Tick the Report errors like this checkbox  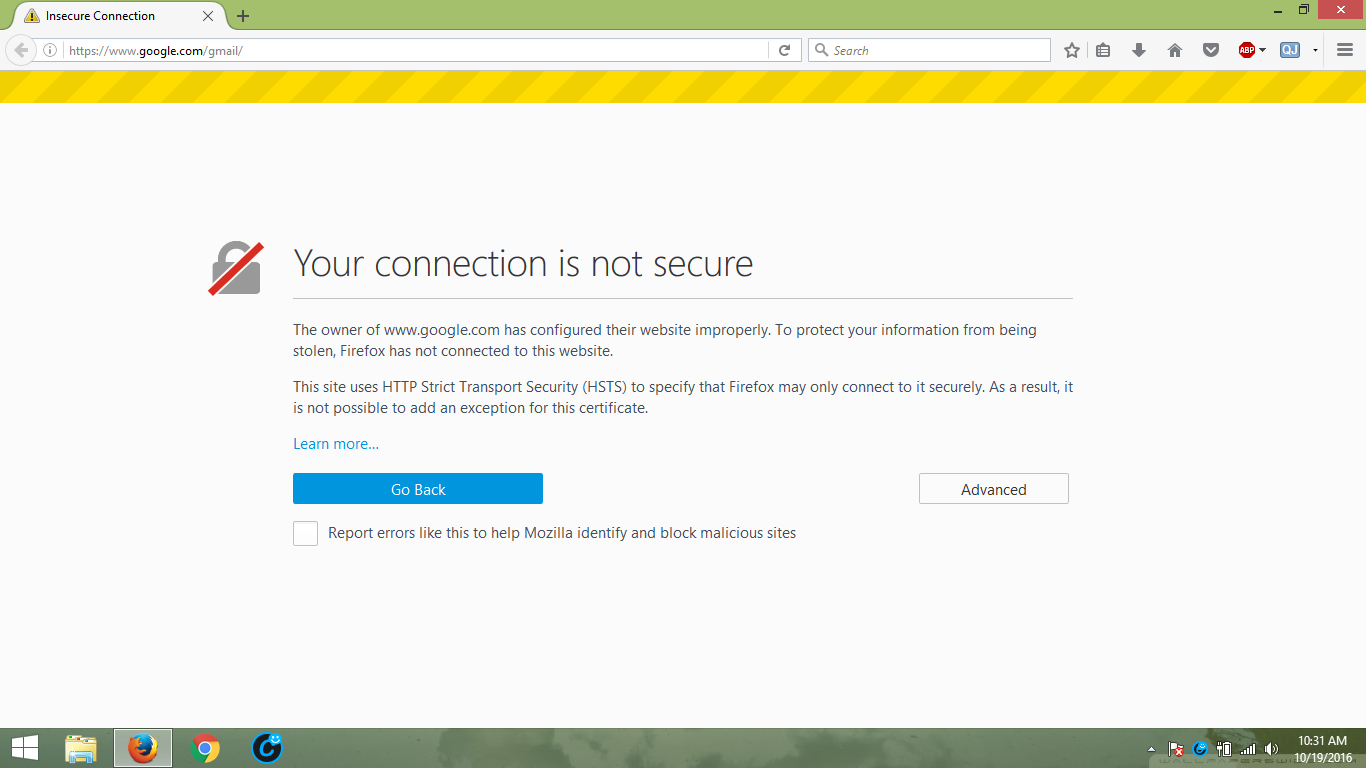305,533
